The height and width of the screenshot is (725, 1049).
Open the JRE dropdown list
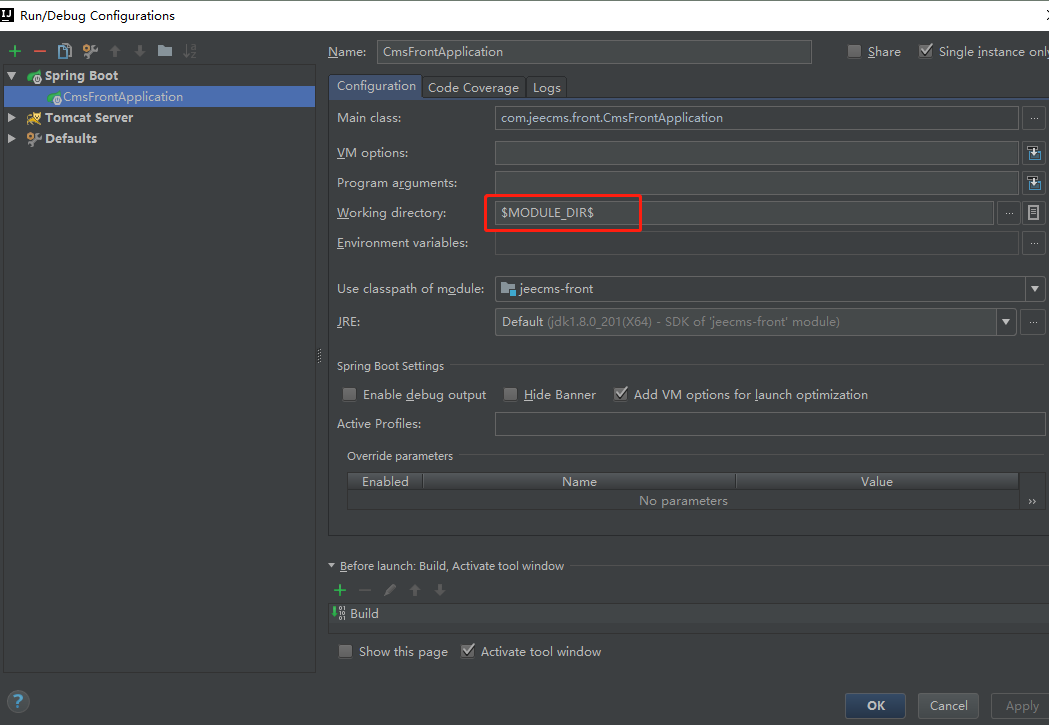click(x=1006, y=322)
